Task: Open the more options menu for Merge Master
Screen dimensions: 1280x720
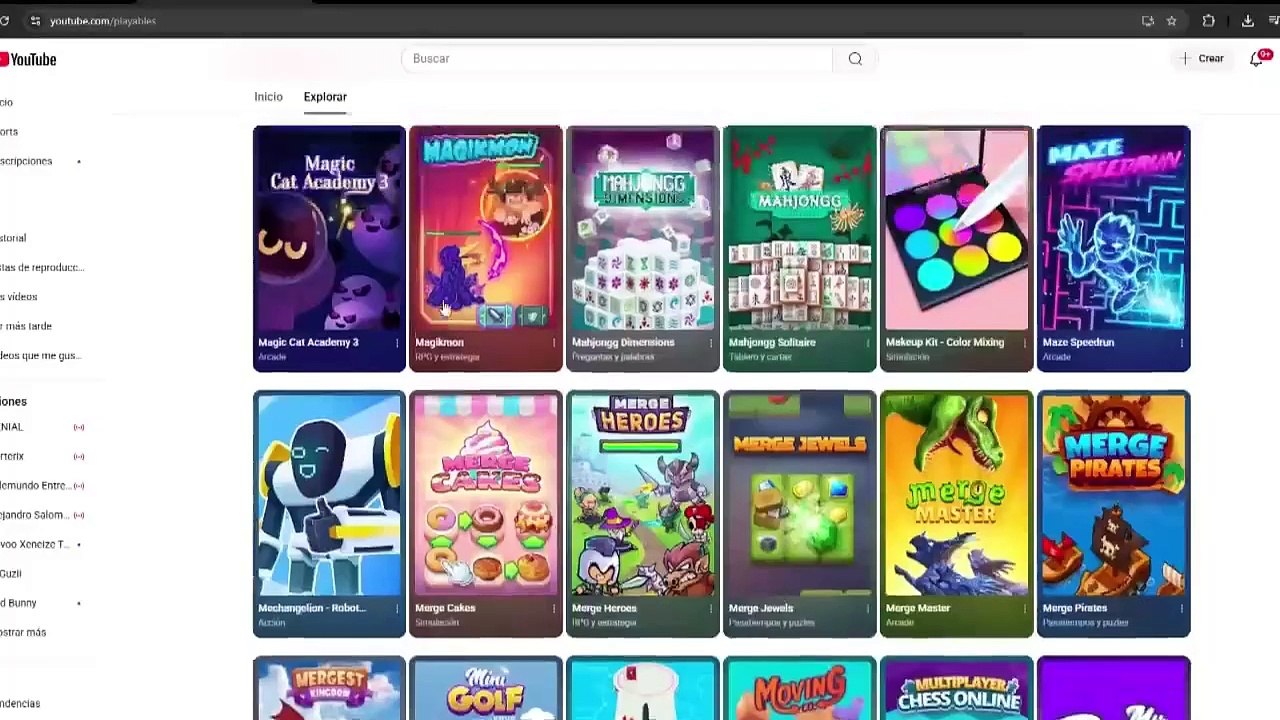Action: [x=1025, y=608]
